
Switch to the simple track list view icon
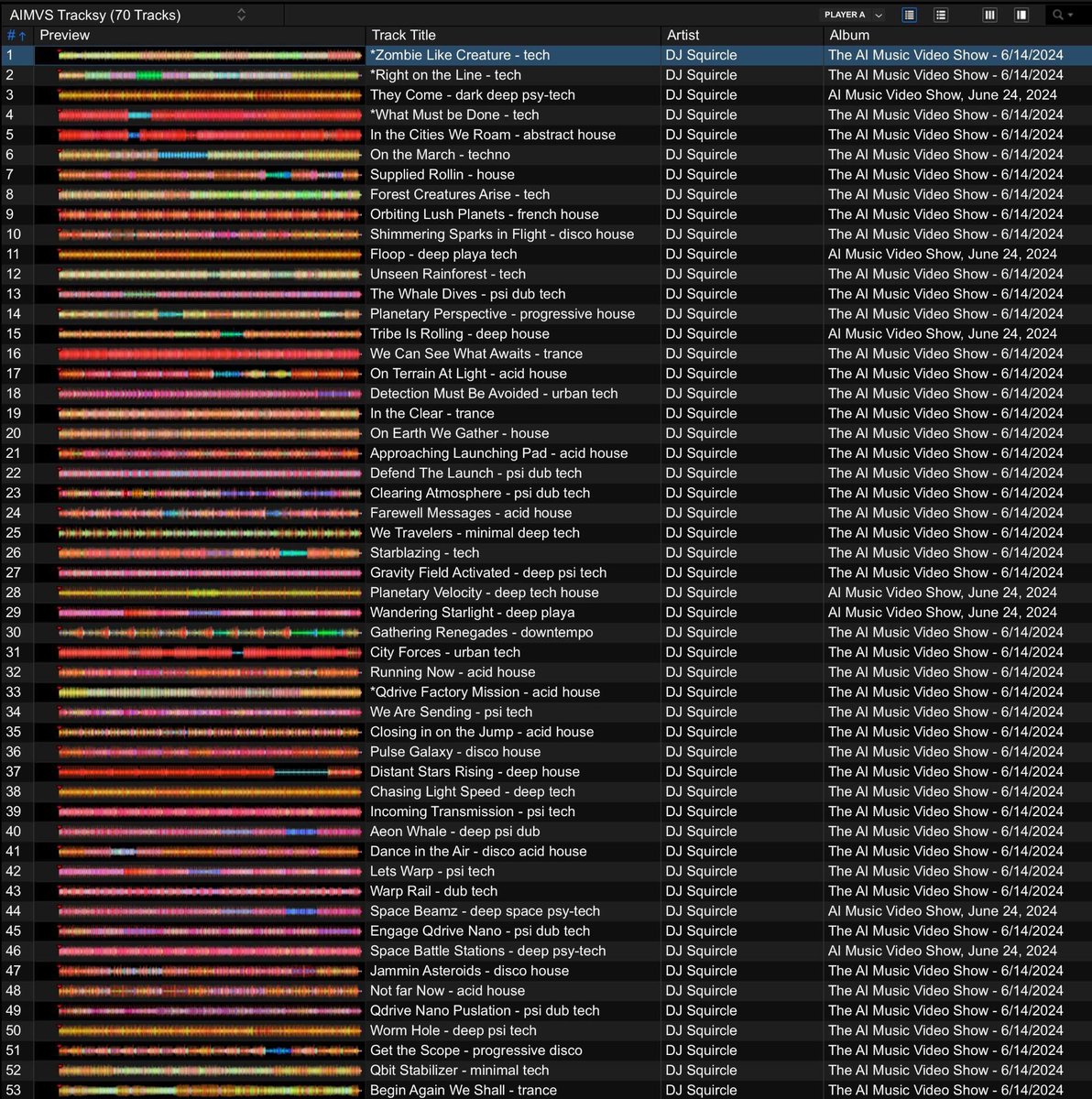[x=941, y=15]
